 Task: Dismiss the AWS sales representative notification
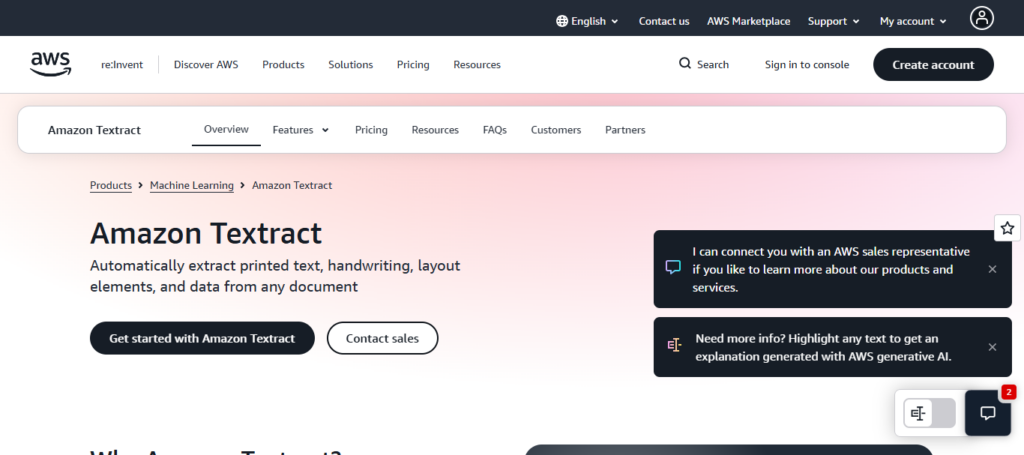(992, 269)
